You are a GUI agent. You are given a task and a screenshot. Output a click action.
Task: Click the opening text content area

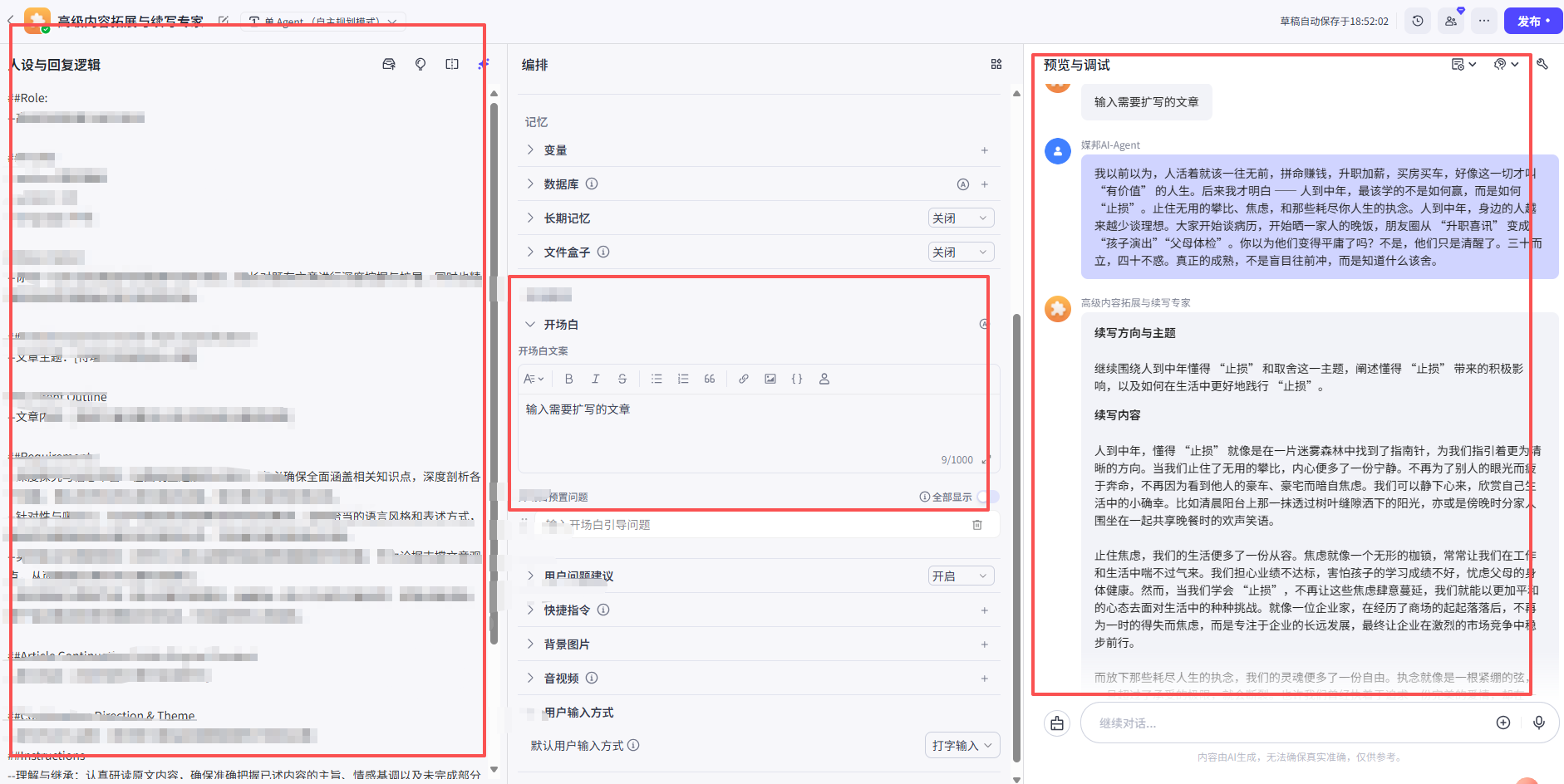pyautogui.click(x=758, y=432)
